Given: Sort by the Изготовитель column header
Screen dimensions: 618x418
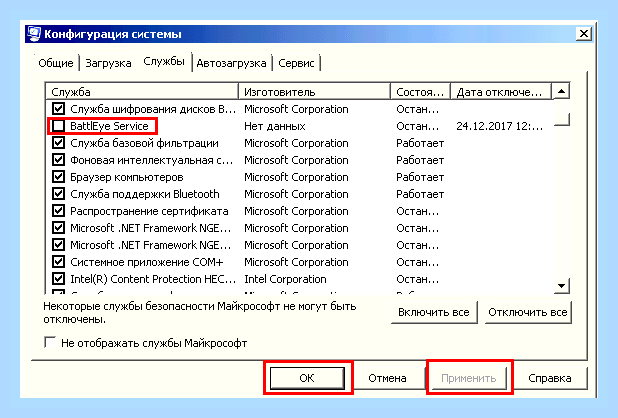Looking at the screenshot, I should pos(315,92).
